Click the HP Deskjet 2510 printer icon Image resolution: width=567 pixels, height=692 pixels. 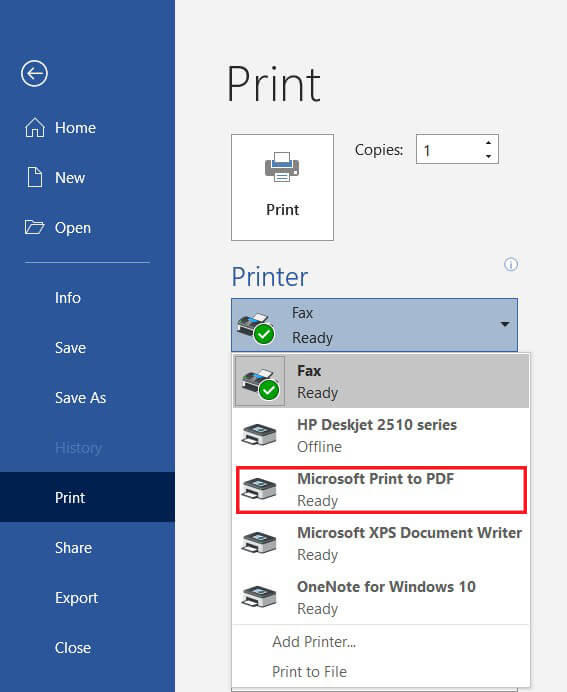[259, 435]
